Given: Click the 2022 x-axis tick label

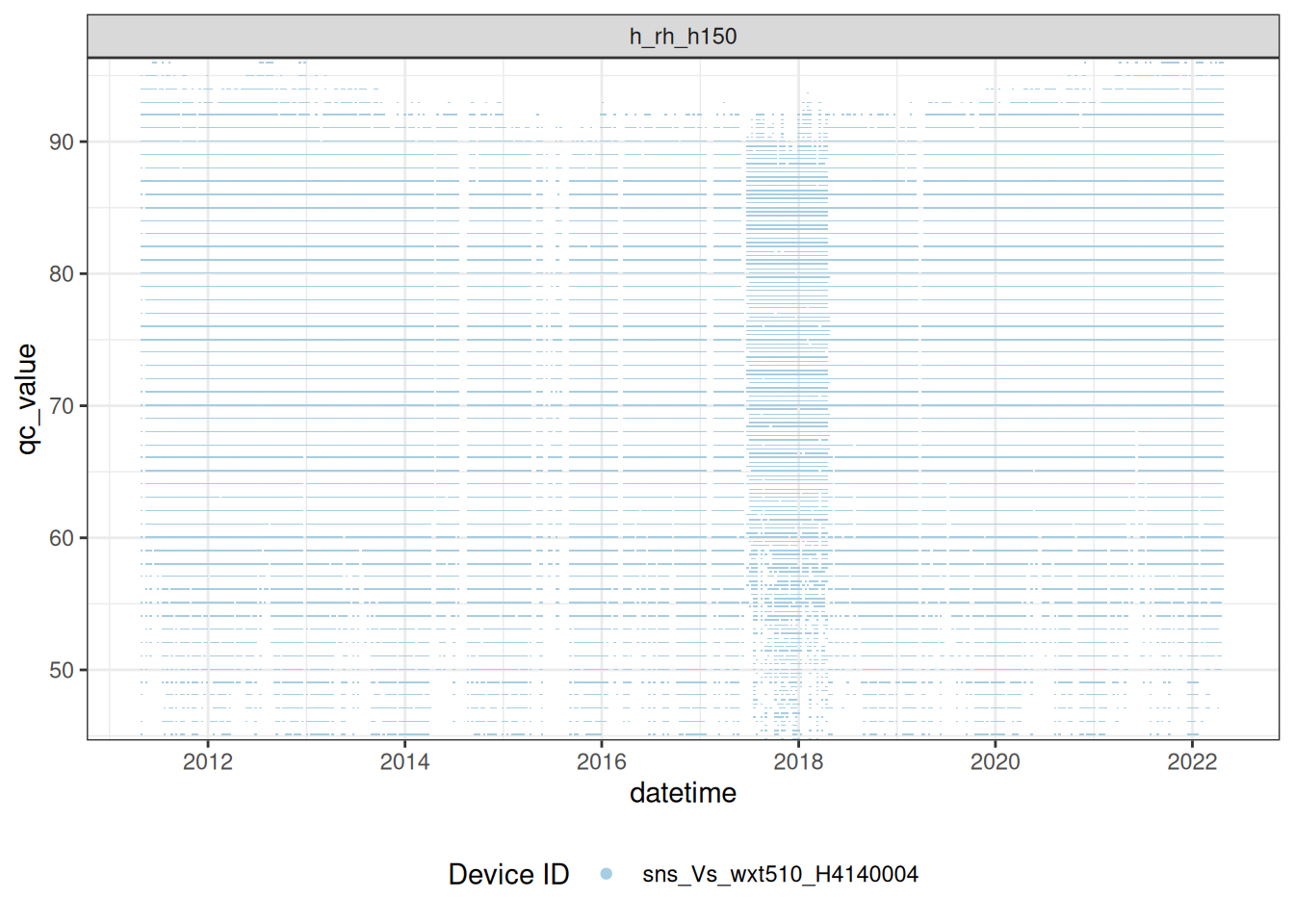Looking at the screenshot, I should tap(1192, 762).
